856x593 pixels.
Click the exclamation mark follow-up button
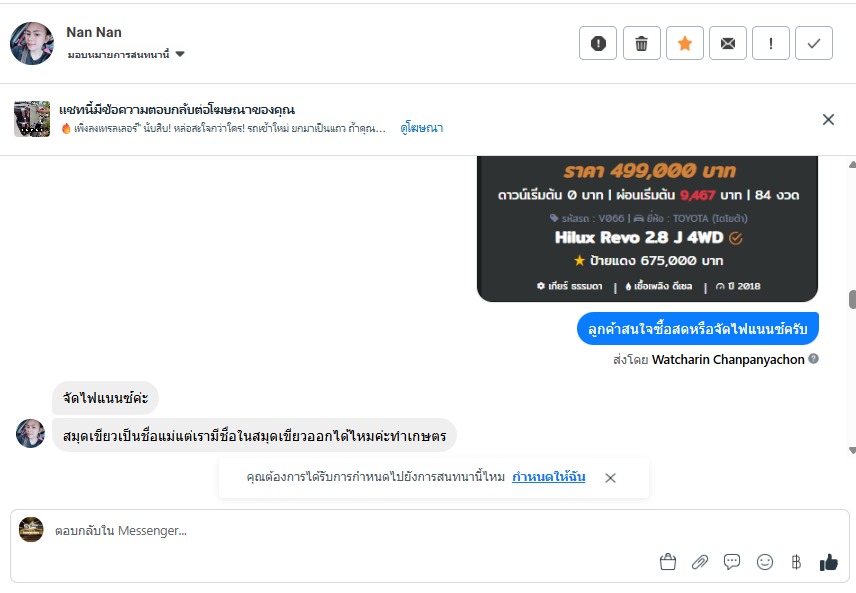click(x=771, y=43)
